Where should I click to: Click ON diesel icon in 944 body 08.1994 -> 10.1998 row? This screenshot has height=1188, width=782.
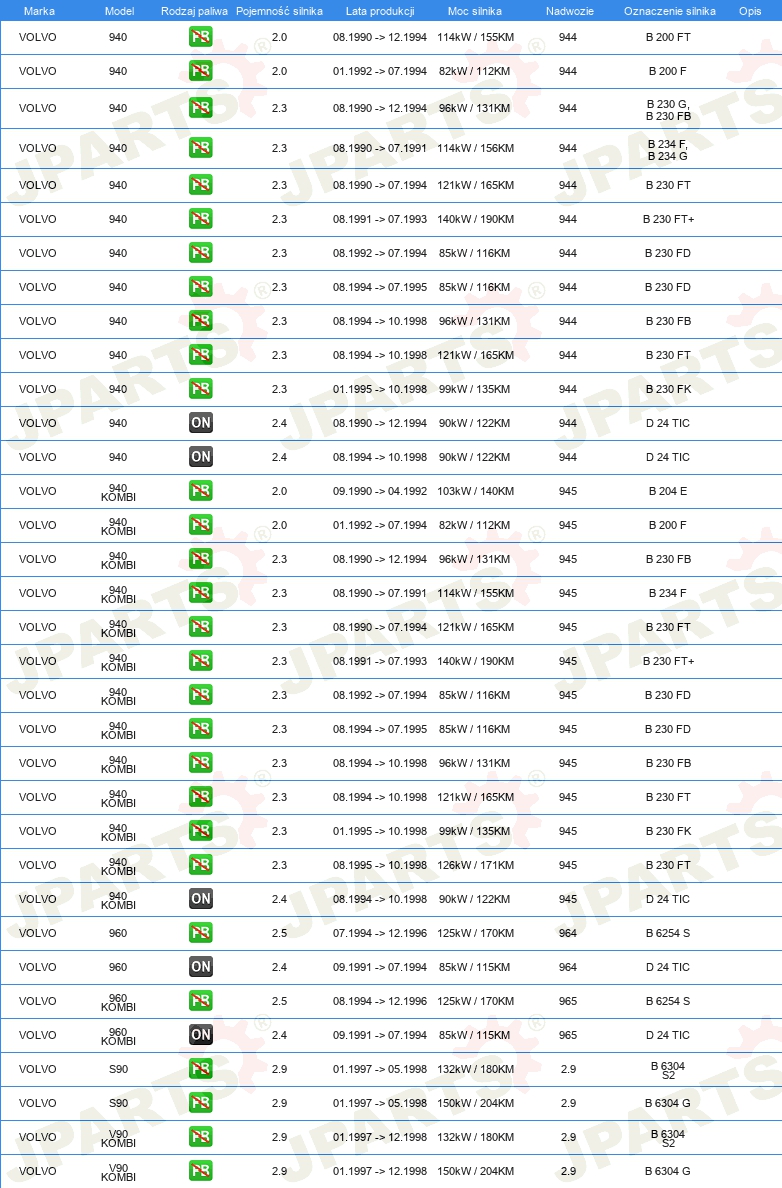(x=201, y=457)
